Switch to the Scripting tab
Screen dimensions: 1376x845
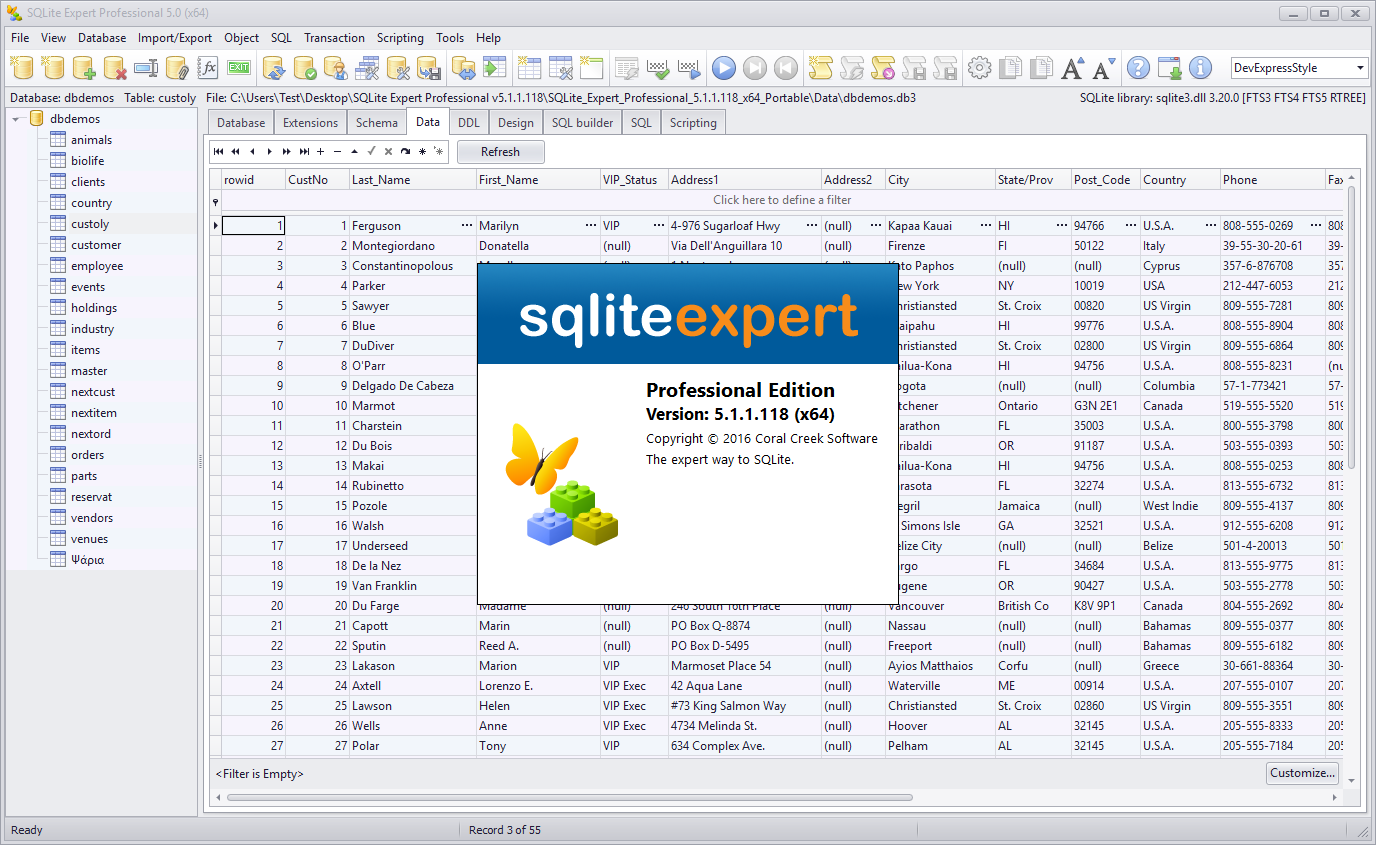[693, 123]
